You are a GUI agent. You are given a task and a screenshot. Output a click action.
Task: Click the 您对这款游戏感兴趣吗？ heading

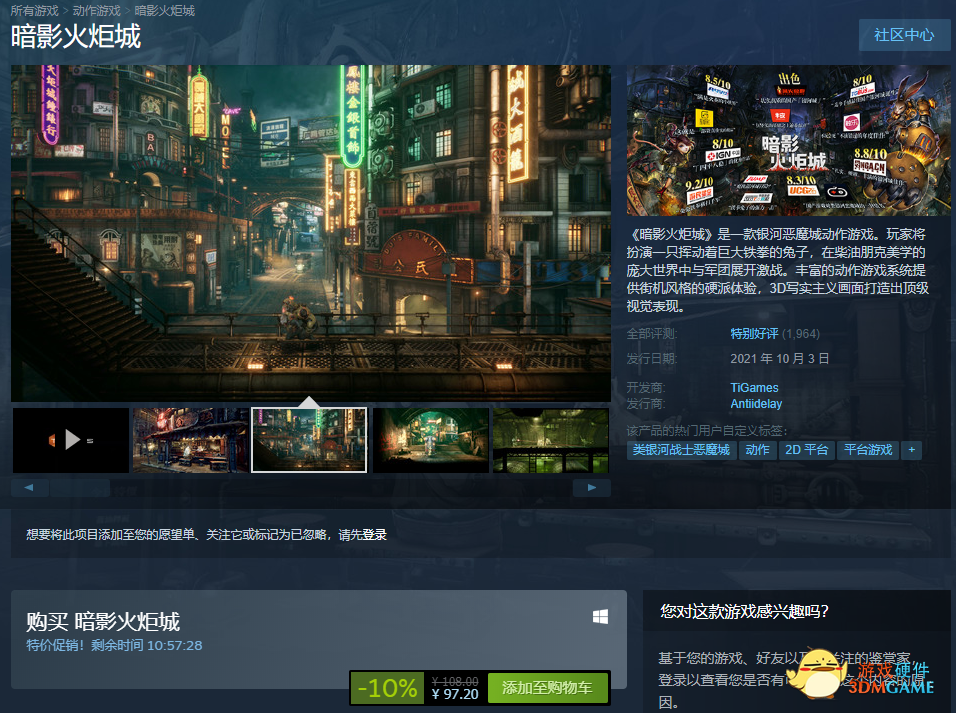[744, 611]
